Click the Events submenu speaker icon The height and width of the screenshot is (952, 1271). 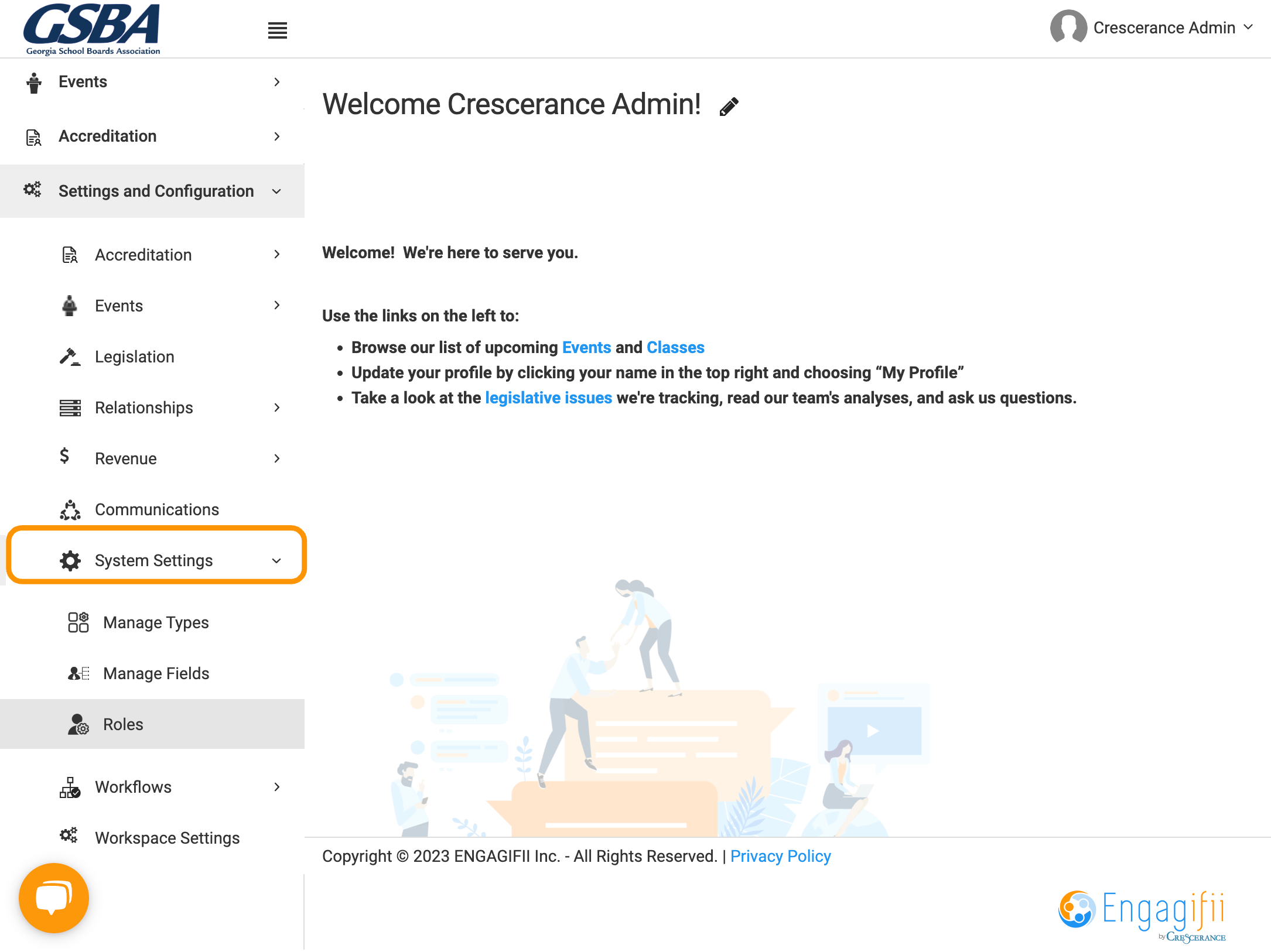(70, 305)
